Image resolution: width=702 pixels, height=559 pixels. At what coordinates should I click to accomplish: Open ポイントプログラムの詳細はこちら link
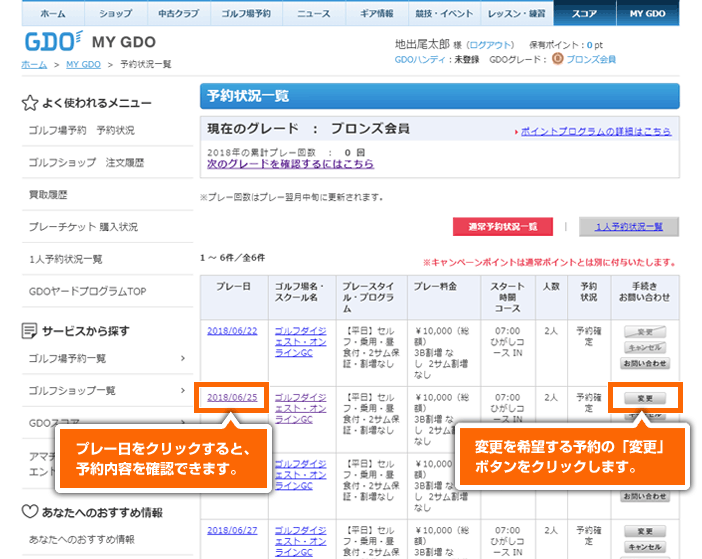point(596,132)
